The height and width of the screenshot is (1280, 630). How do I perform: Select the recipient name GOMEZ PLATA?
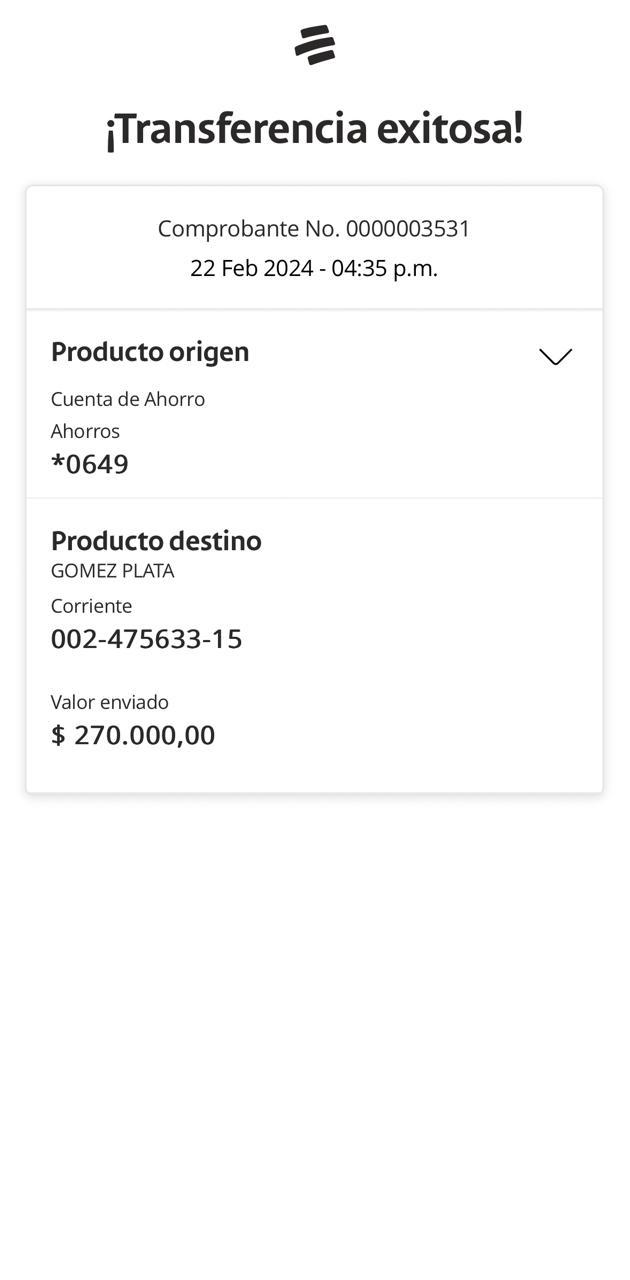point(112,571)
